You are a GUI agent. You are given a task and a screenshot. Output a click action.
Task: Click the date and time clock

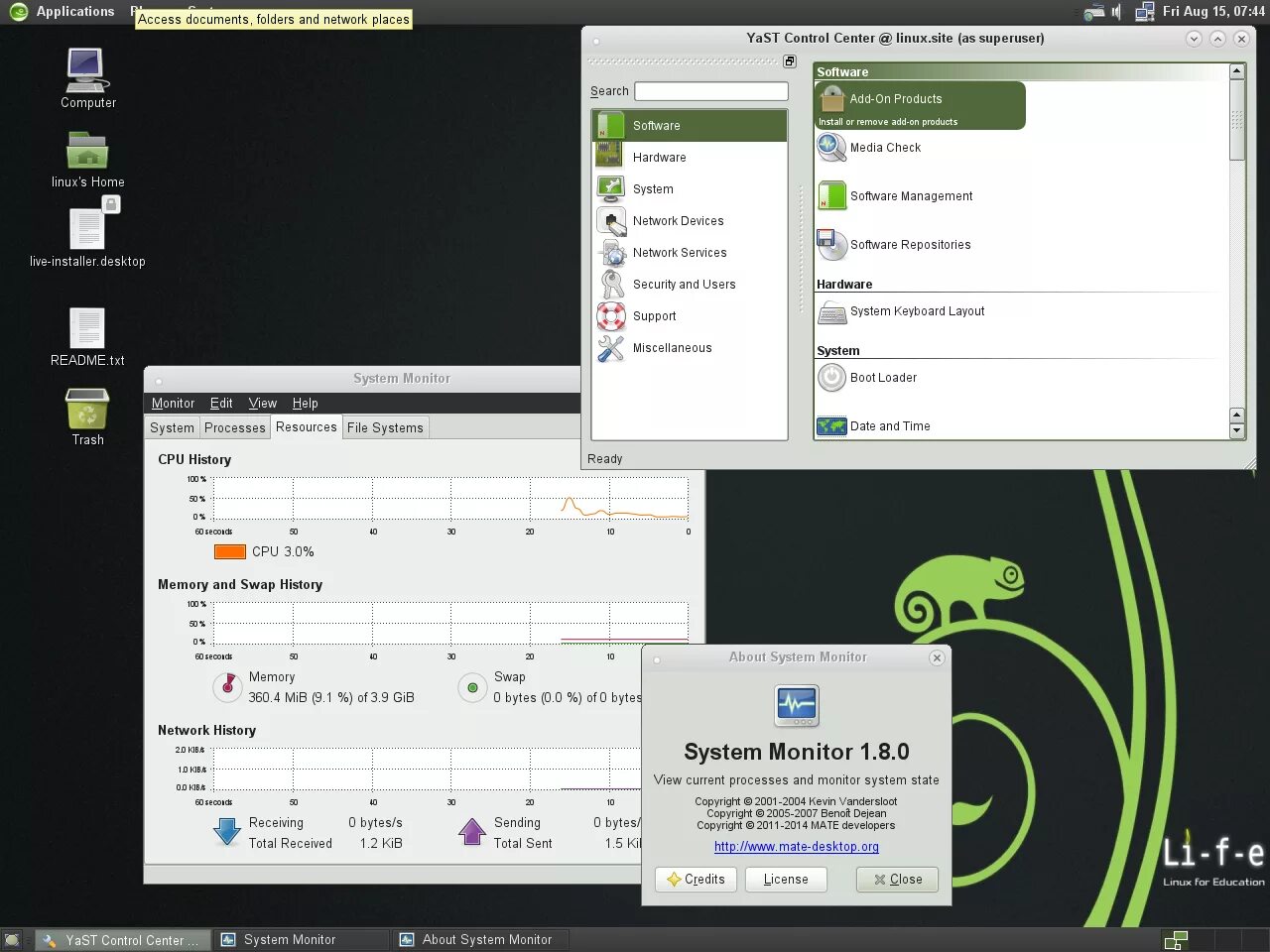click(1213, 12)
